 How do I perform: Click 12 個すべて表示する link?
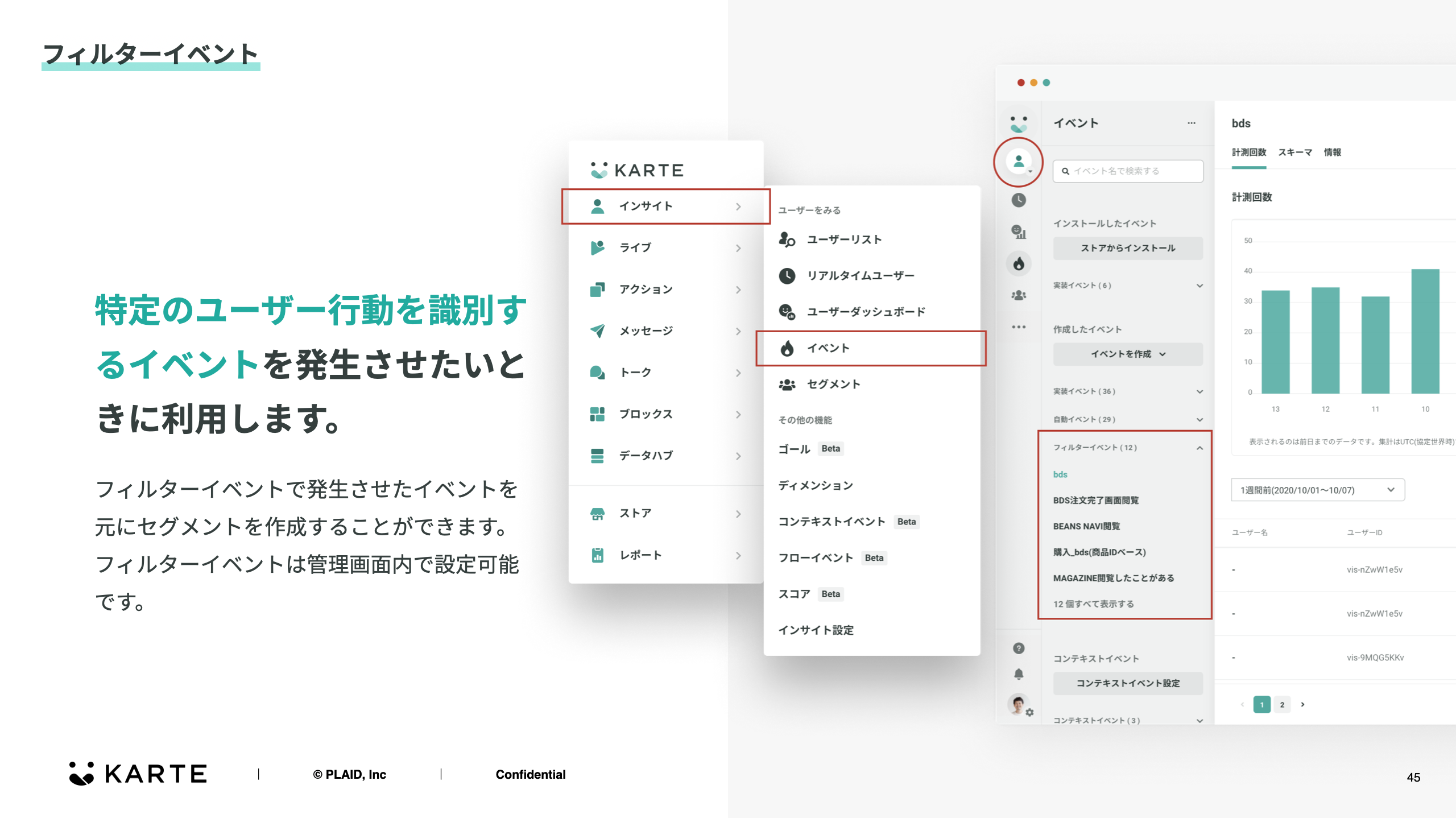[x=1093, y=604]
